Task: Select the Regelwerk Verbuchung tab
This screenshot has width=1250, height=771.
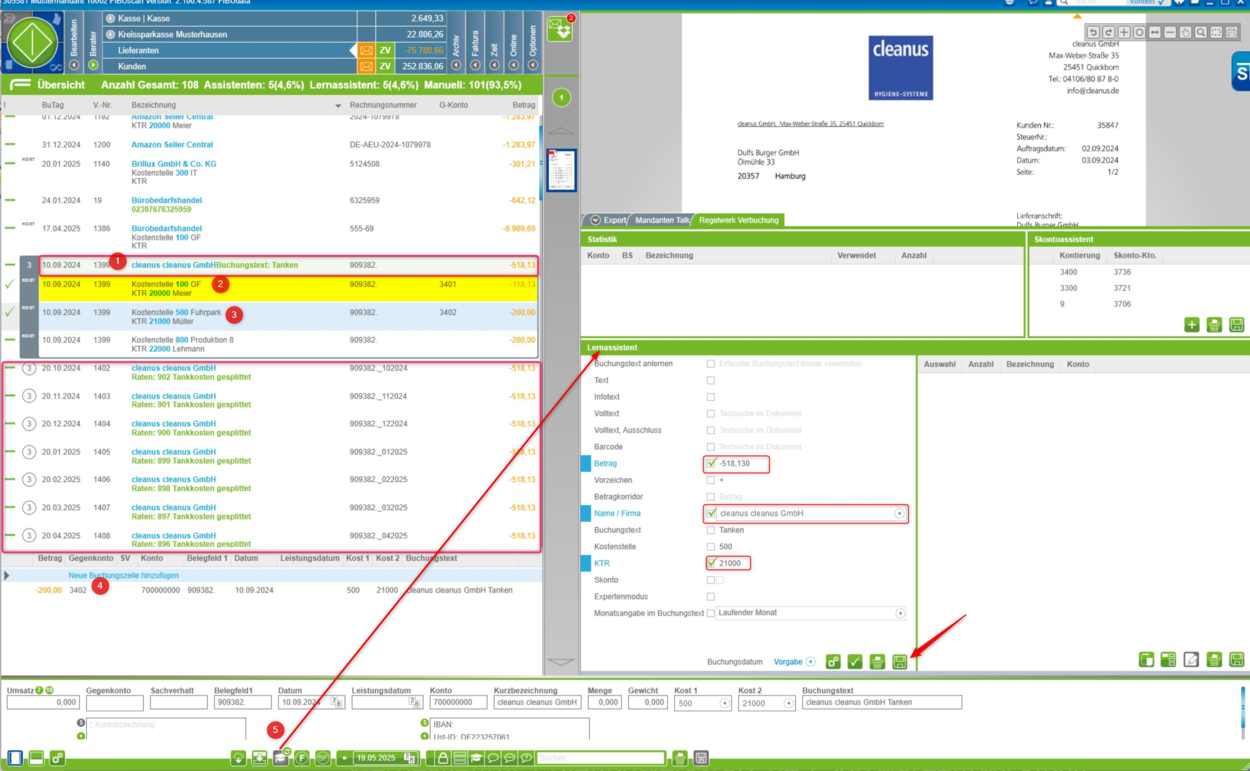Action: pos(738,220)
